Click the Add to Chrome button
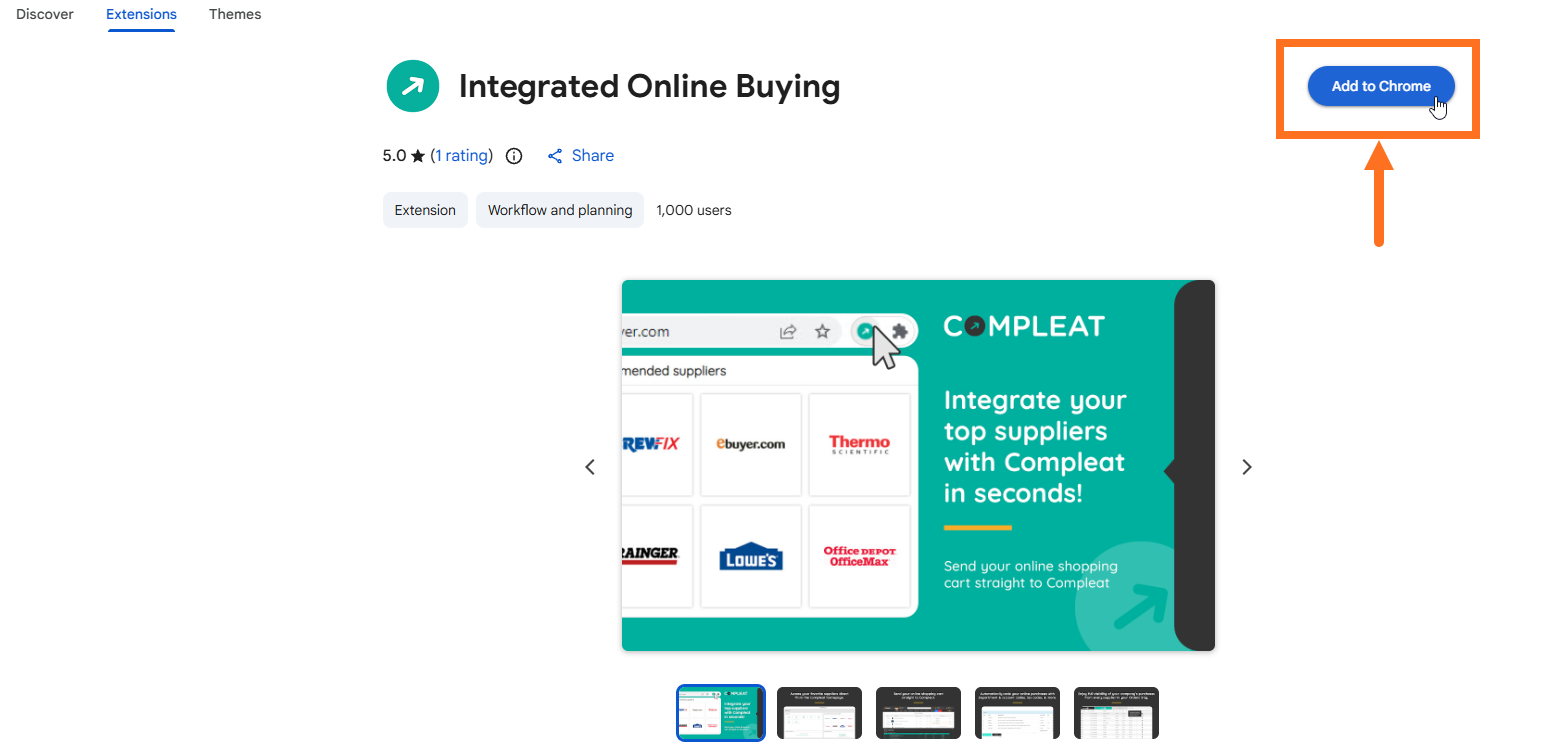 tap(1381, 86)
